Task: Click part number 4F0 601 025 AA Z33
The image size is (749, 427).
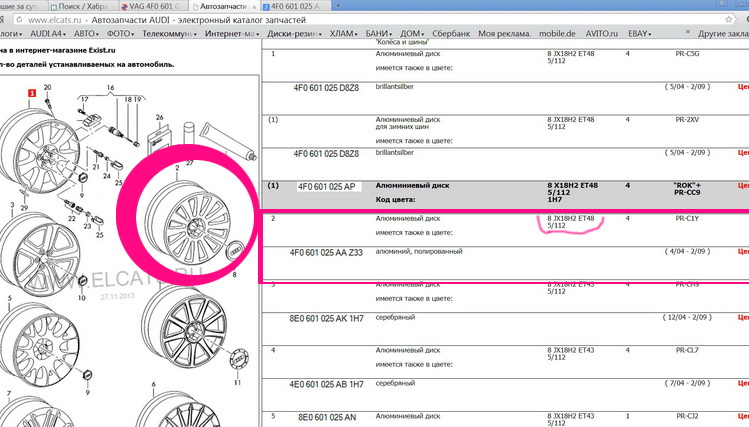Action: 326,253
